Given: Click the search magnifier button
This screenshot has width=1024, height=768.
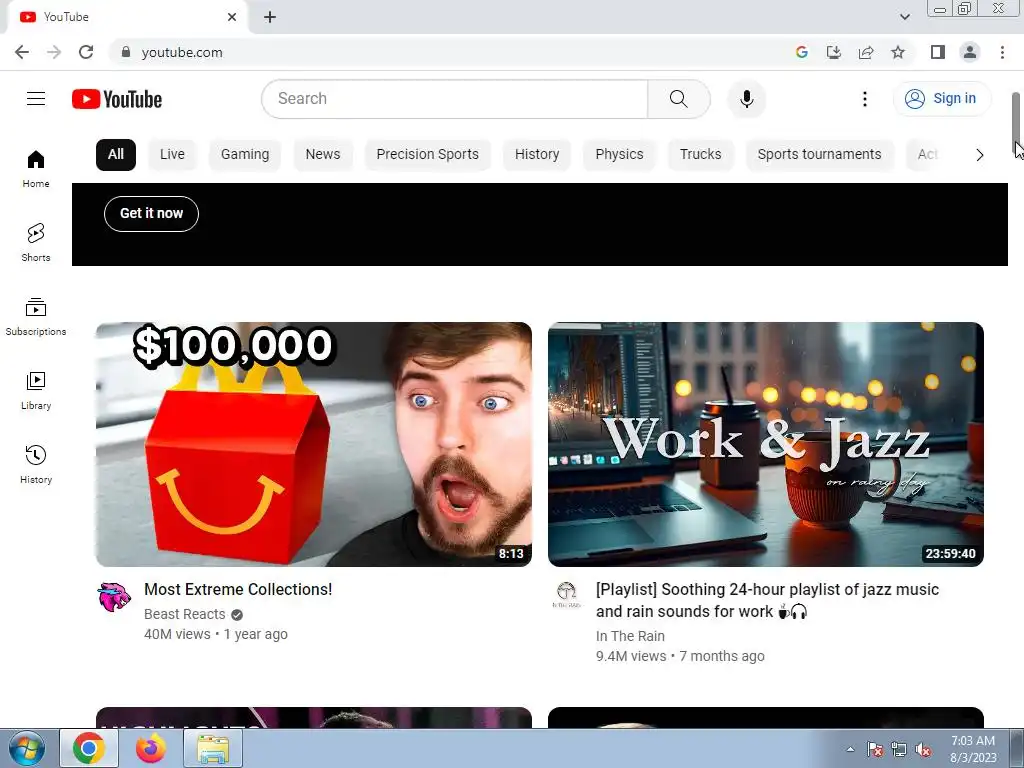Looking at the screenshot, I should tap(679, 99).
